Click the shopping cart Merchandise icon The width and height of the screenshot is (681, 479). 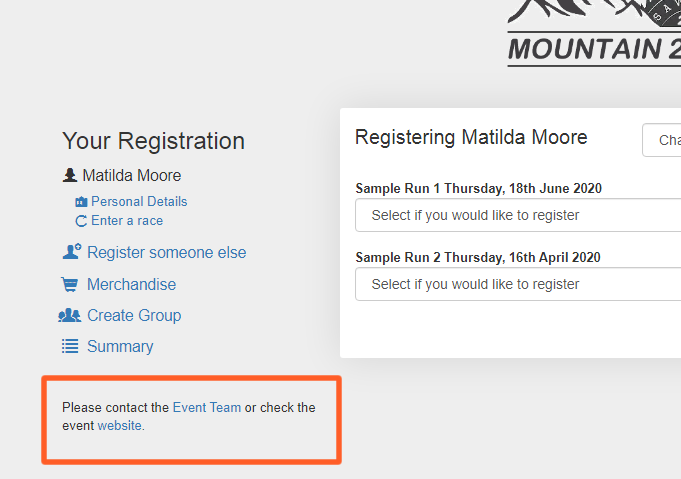[x=70, y=285]
